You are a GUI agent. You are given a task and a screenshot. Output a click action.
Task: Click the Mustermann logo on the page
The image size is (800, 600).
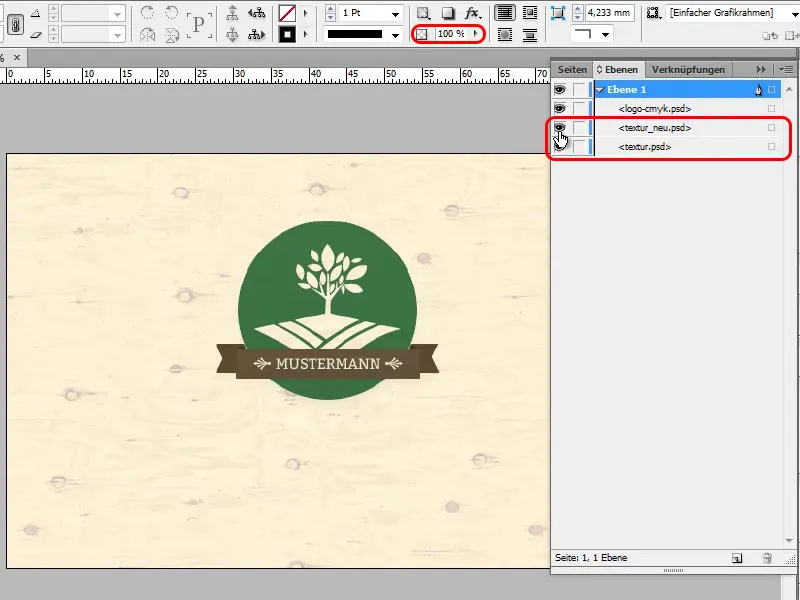coord(328,310)
